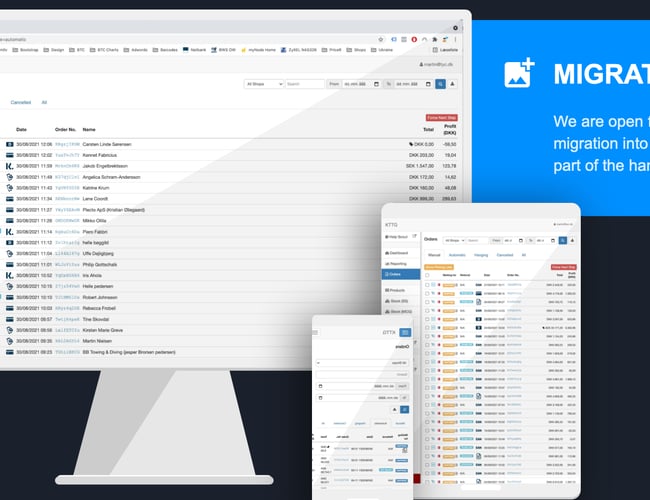Open the All Shops dropdown on the desktop monitor
The image size is (650, 500).
point(263,84)
